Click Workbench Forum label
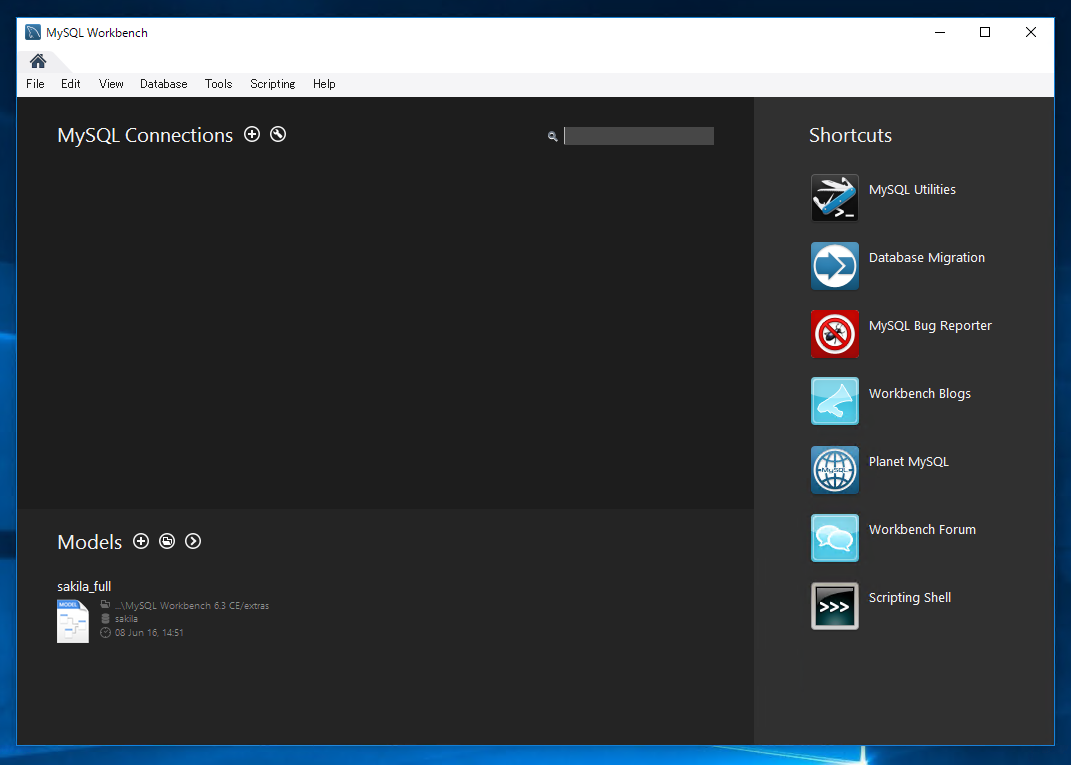 tap(922, 529)
